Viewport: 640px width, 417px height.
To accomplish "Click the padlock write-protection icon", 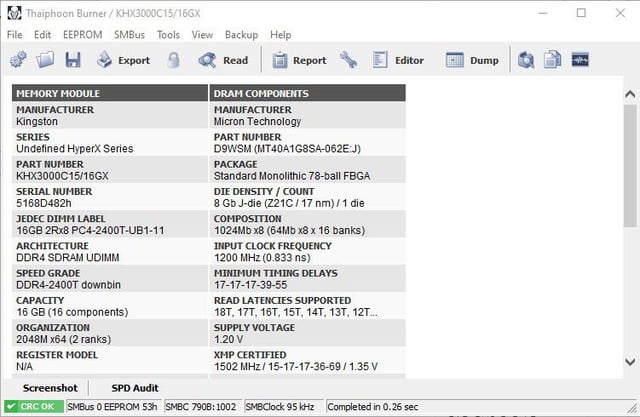I will click(x=173, y=60).
